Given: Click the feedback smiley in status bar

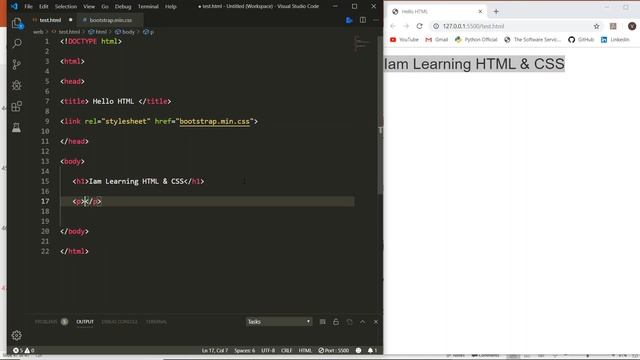Looking at the screenshot, I should point(358,350).
